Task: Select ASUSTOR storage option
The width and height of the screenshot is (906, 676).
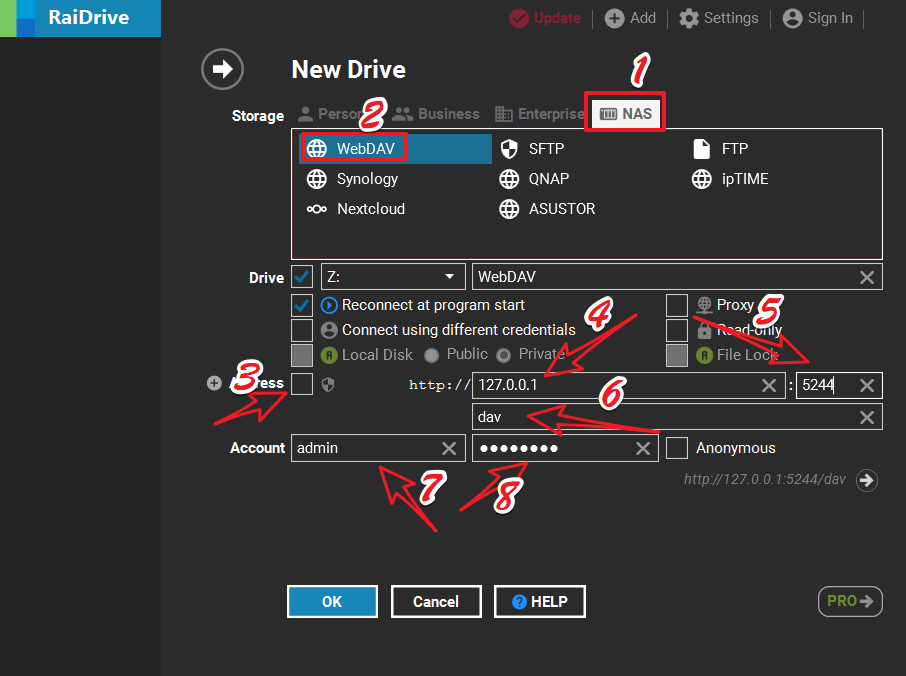Action: pos(547,209)
